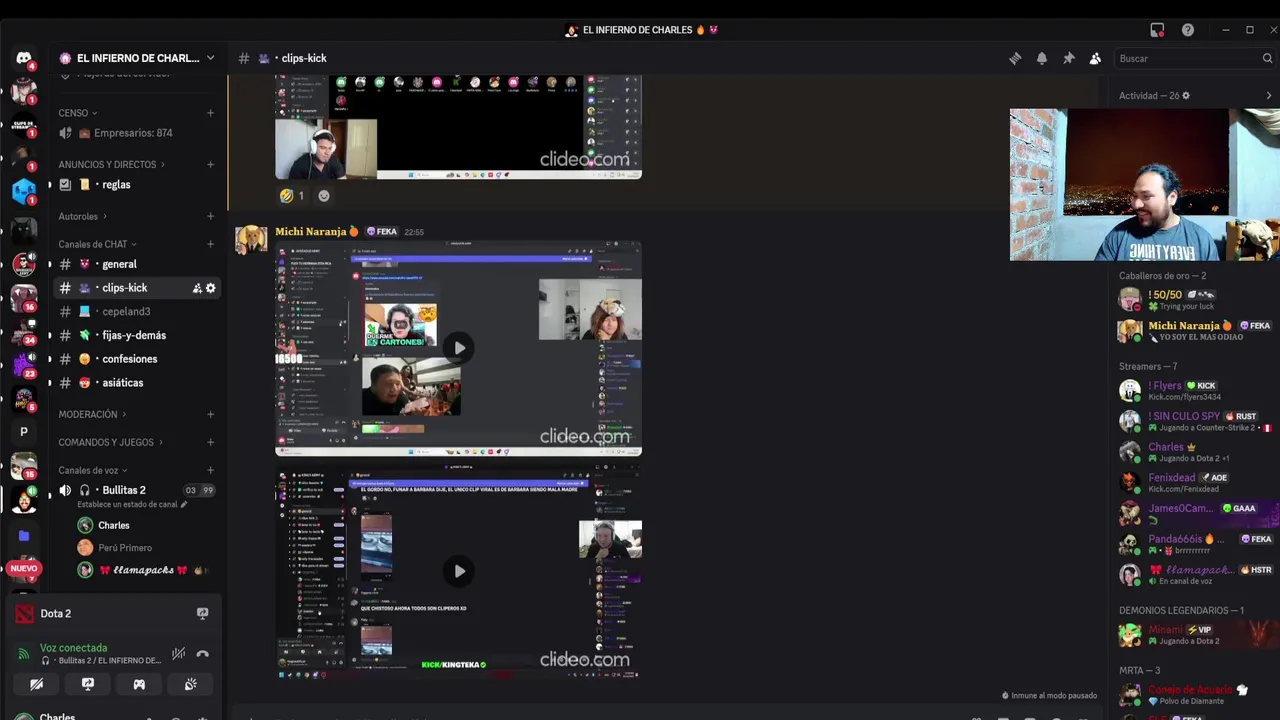Open the Actividad settings gear
Image resolution: width=1280 pixels, height=720 pixels.
coord(1186,96)
